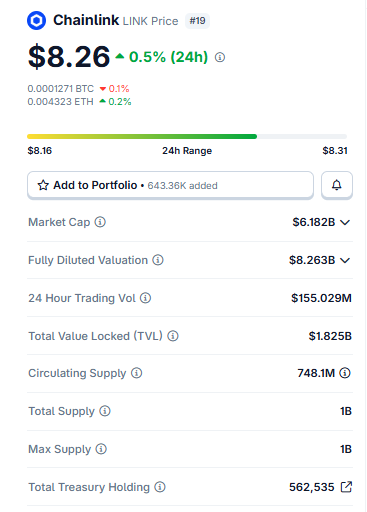
Task: Show info icon beside Circulating Supply label
Action: pos(136,373)
